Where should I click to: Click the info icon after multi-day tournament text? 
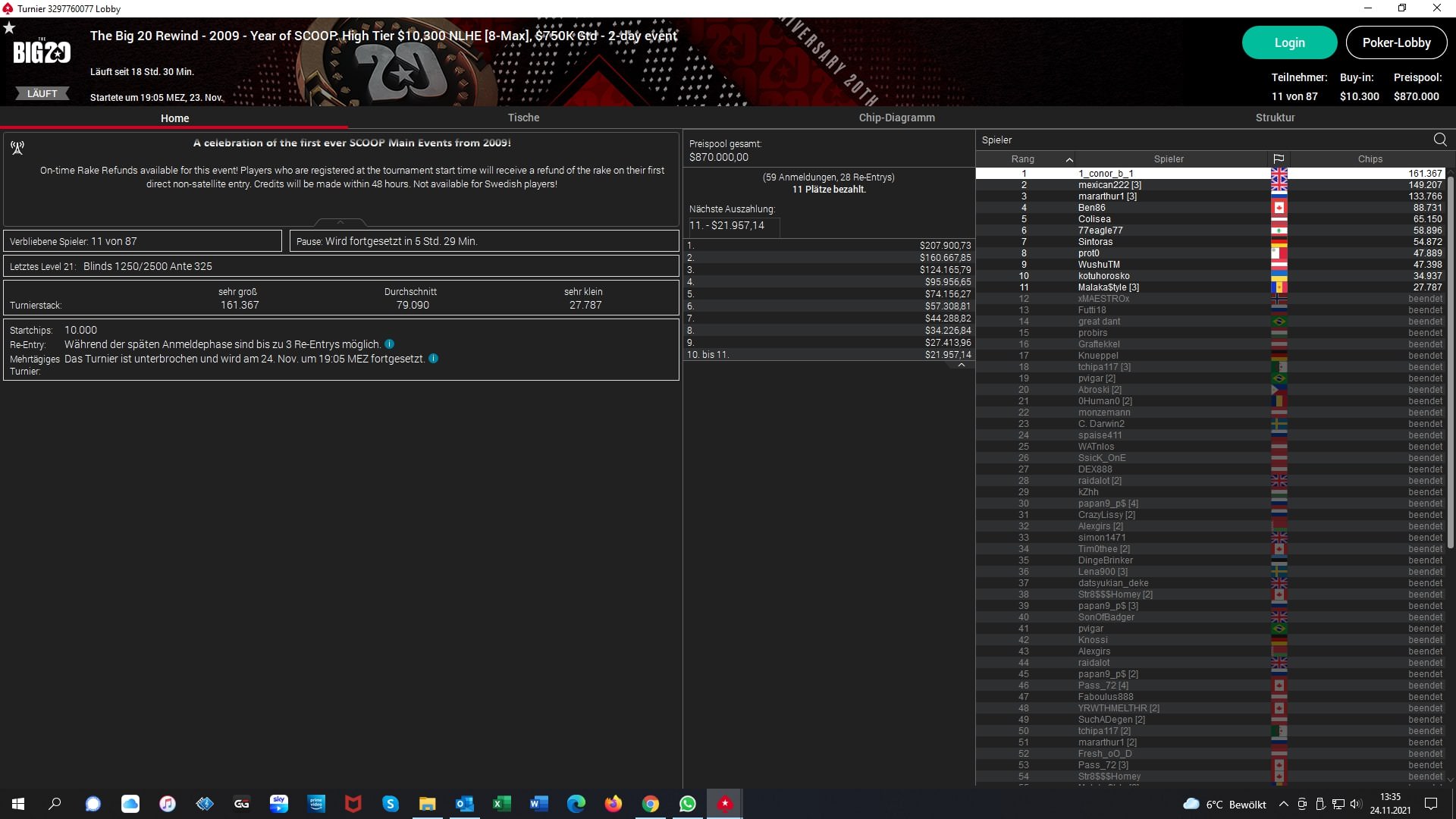pyautogui.click(x=434, y=359)
